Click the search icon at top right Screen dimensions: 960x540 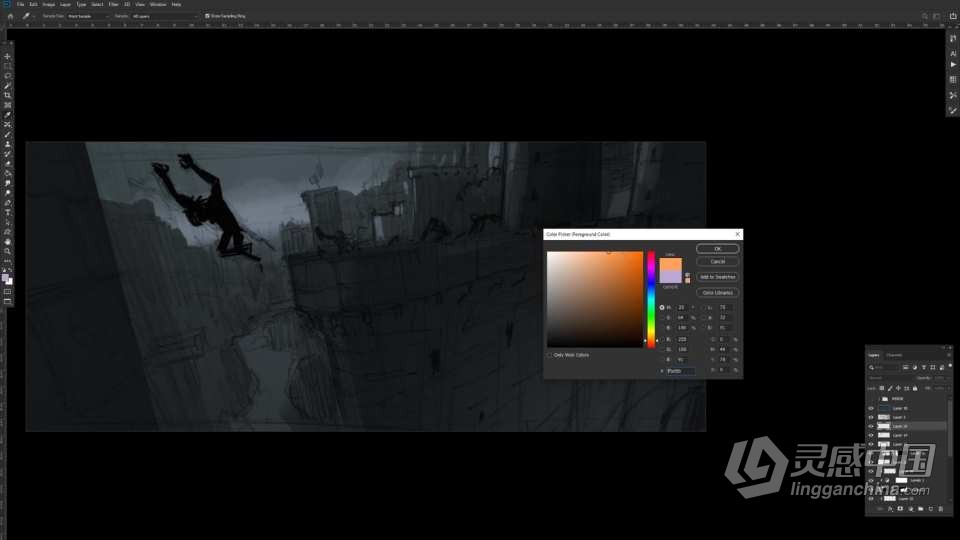point(924,16)
